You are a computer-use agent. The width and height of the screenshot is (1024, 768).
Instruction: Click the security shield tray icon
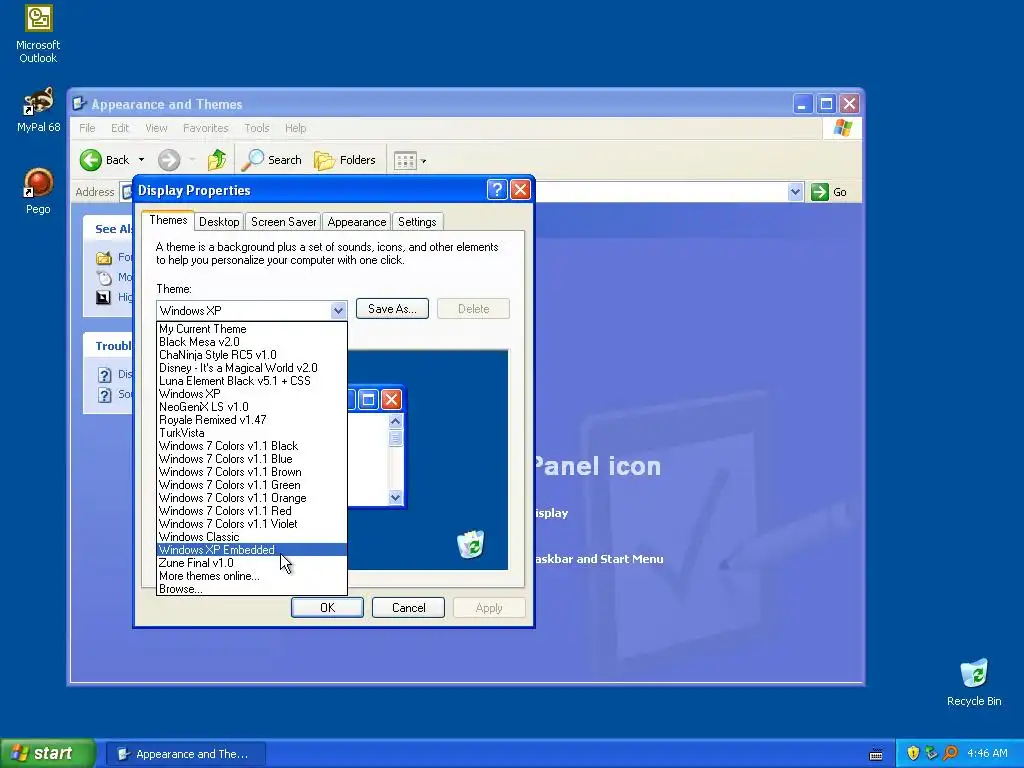pyautogui.click(x=913, y=753)
